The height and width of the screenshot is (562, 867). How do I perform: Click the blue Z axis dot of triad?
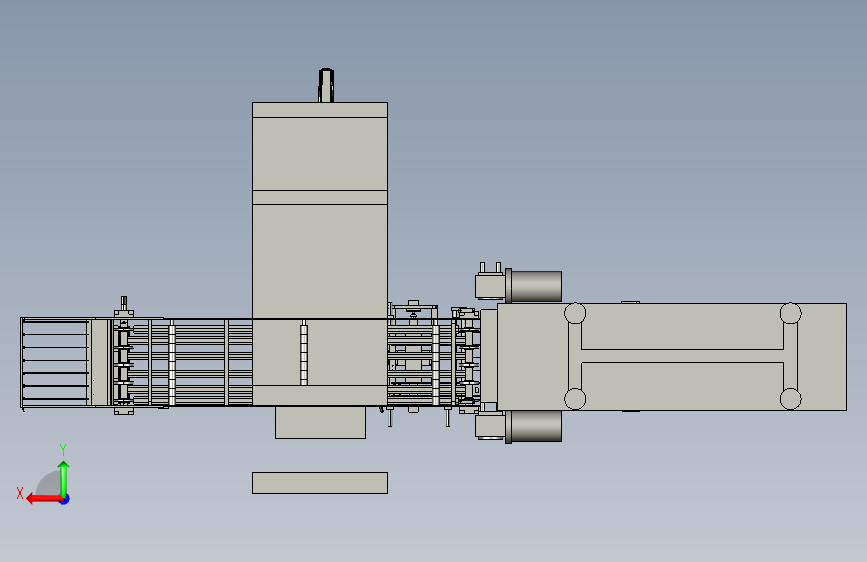click(65, 499)
